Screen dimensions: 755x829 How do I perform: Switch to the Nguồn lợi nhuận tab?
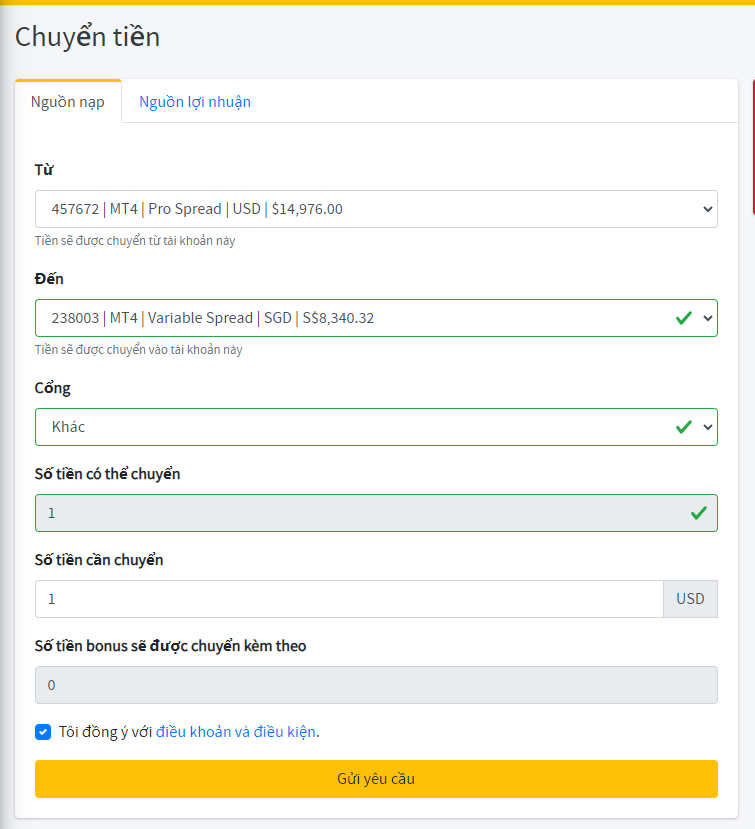(195, 102)
